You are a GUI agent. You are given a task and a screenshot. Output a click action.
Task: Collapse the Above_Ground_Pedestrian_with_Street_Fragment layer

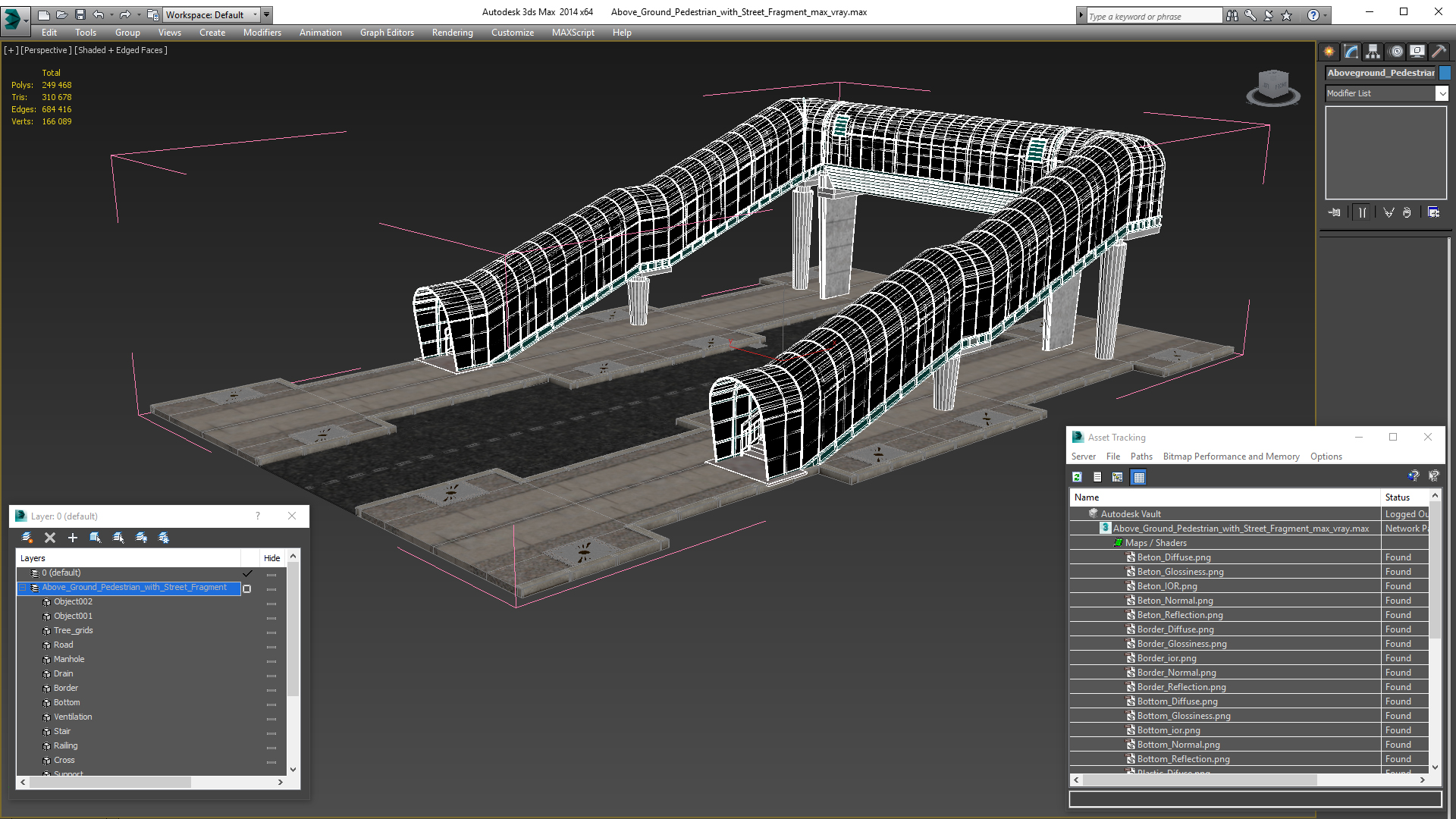(x=23, y=588)
